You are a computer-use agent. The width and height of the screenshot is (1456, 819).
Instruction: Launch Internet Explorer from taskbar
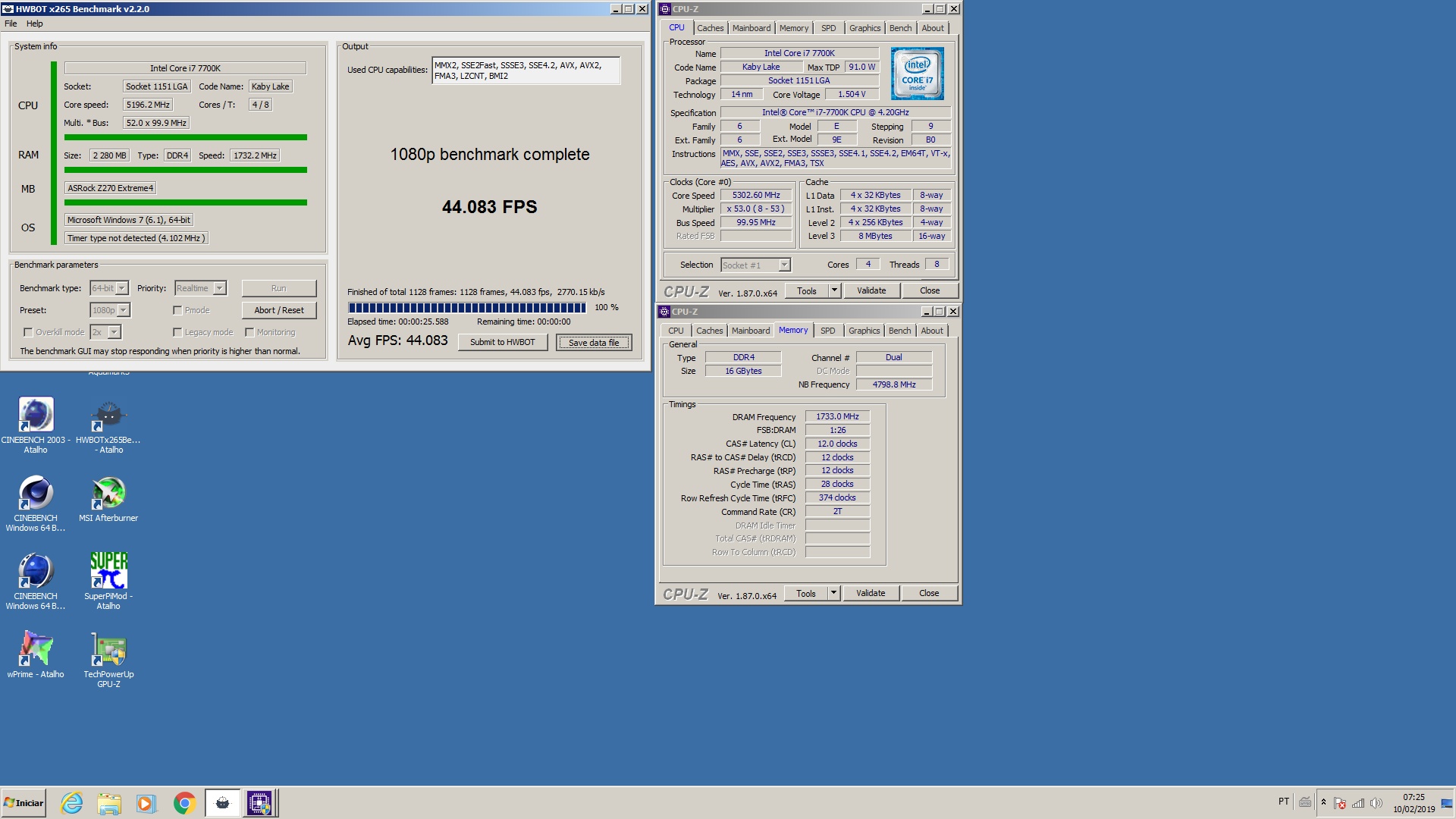click(x=72, y=803)
